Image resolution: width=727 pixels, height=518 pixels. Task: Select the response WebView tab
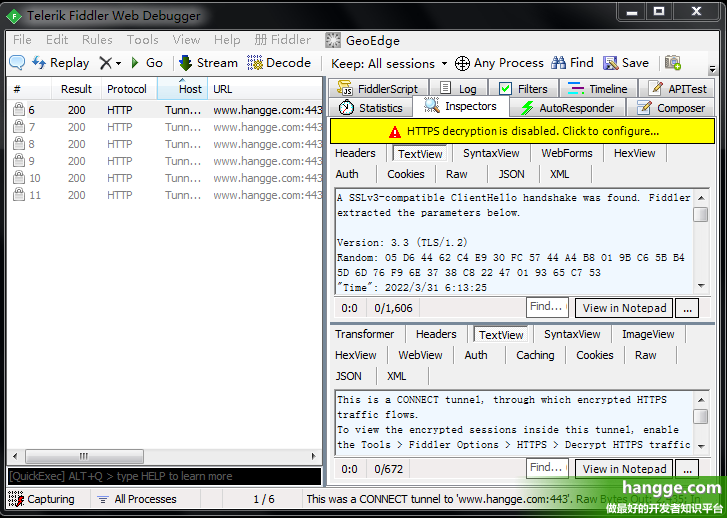click(420, 355)
